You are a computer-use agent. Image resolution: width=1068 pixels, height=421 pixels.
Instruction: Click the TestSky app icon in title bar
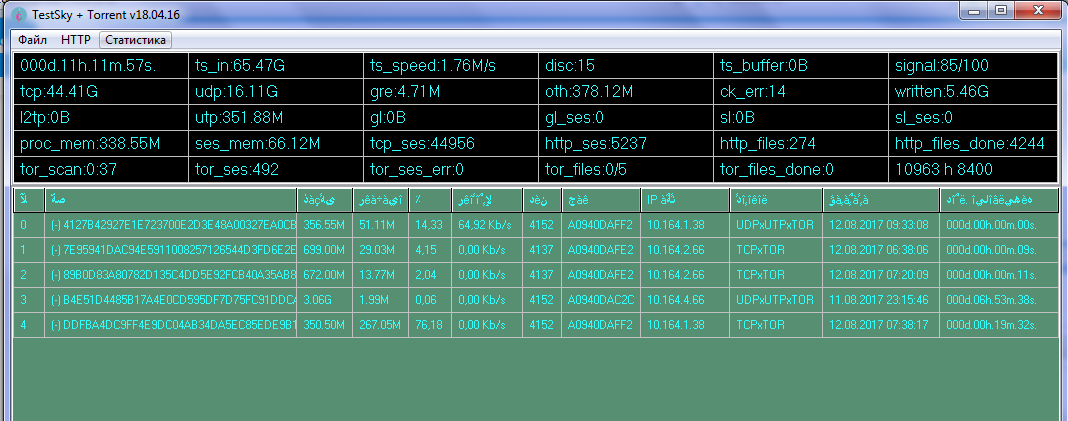click(x=17, y=13)
